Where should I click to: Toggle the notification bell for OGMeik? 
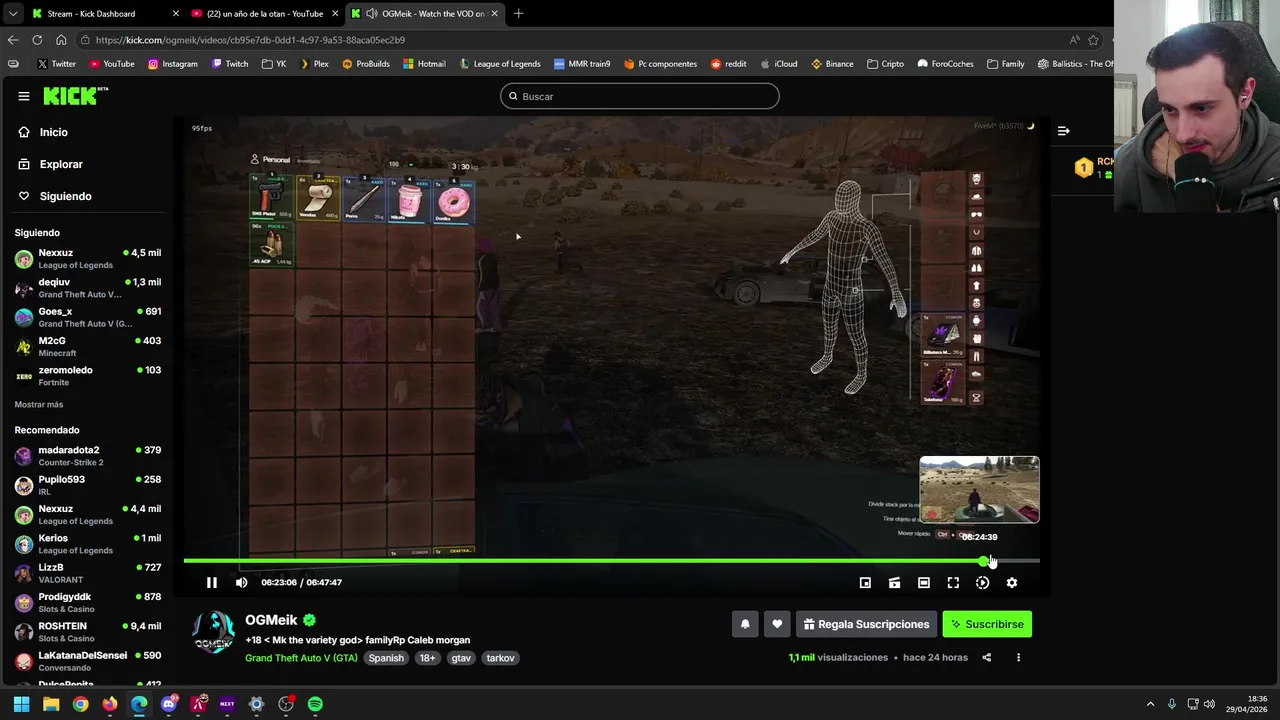[x=745, y=624]
